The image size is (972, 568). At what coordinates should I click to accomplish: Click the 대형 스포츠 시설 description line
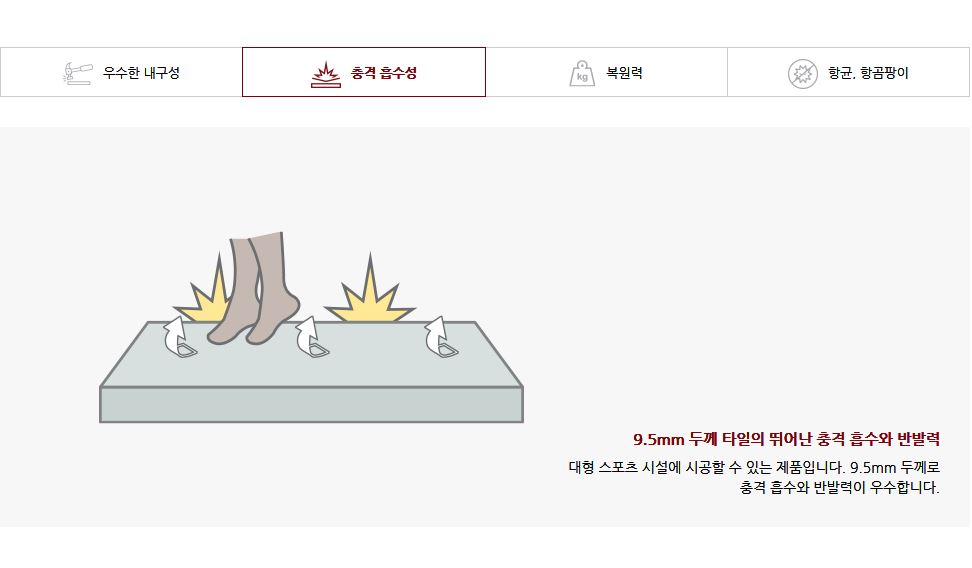[754, 467]
